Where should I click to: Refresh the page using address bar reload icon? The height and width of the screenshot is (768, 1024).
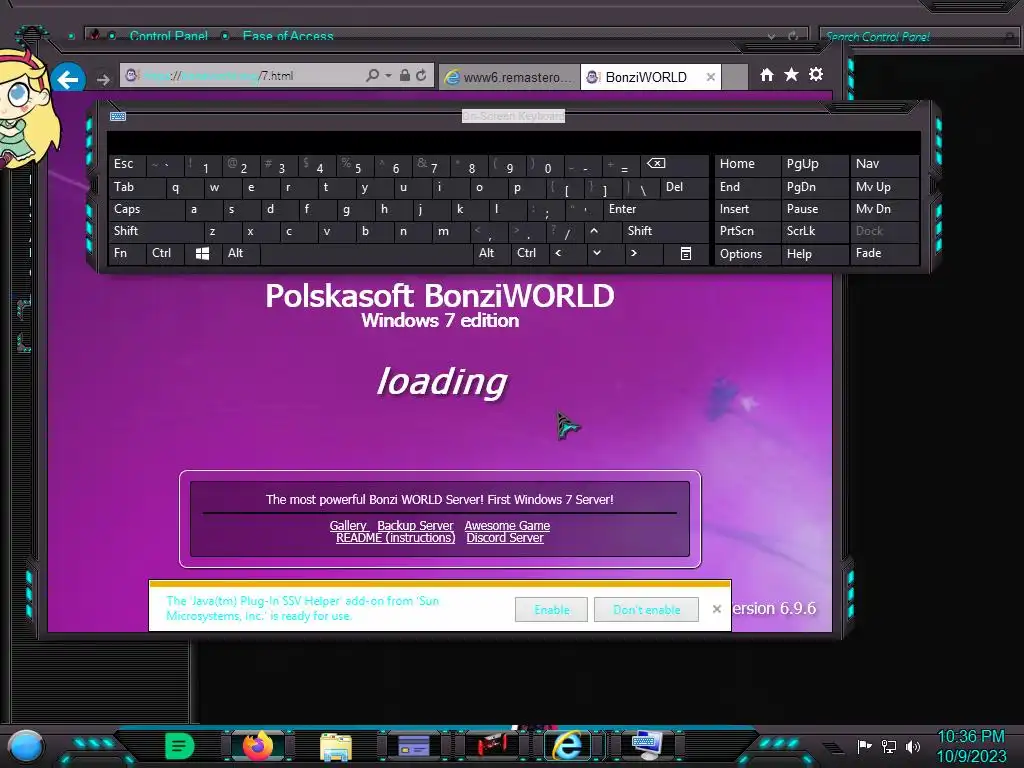(x=421, y=76)
